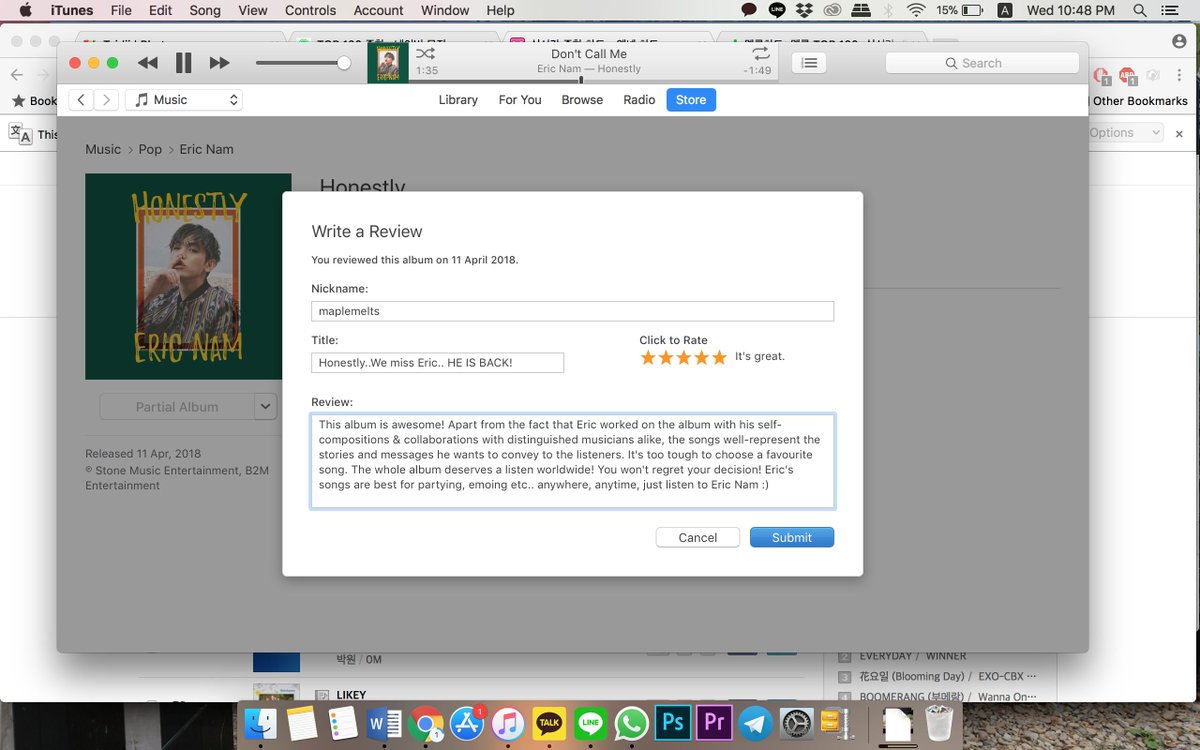
Task: Click the Partial Album button
Action: (x=177, y=407)
